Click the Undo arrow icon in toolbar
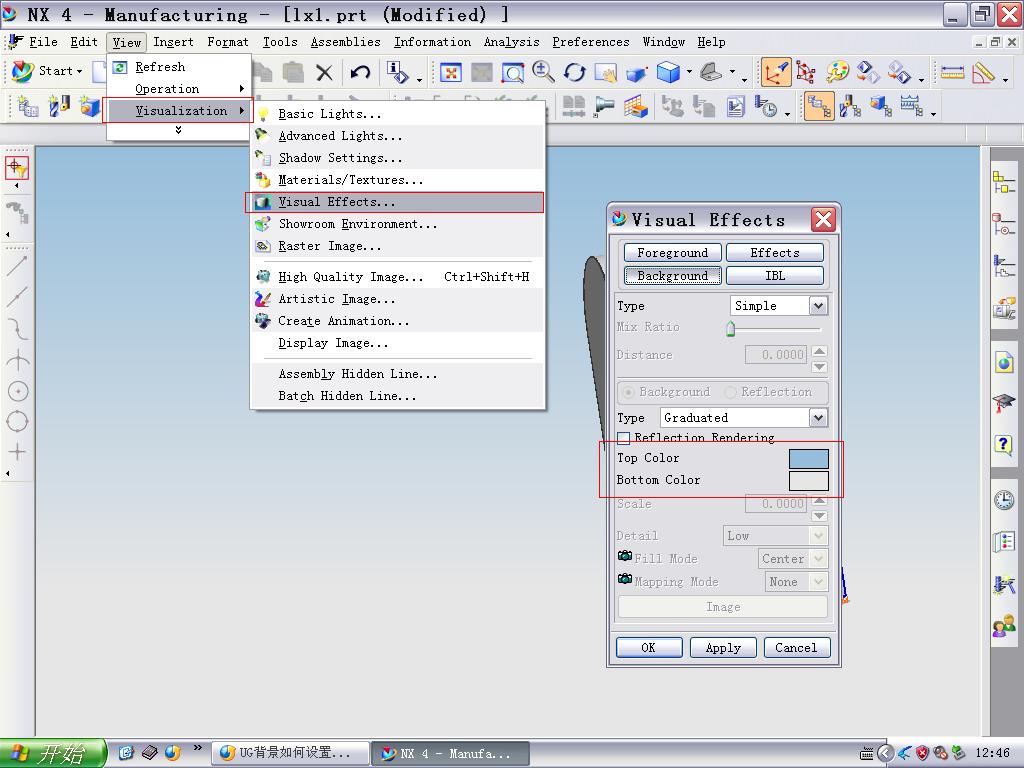 [360, 72]
